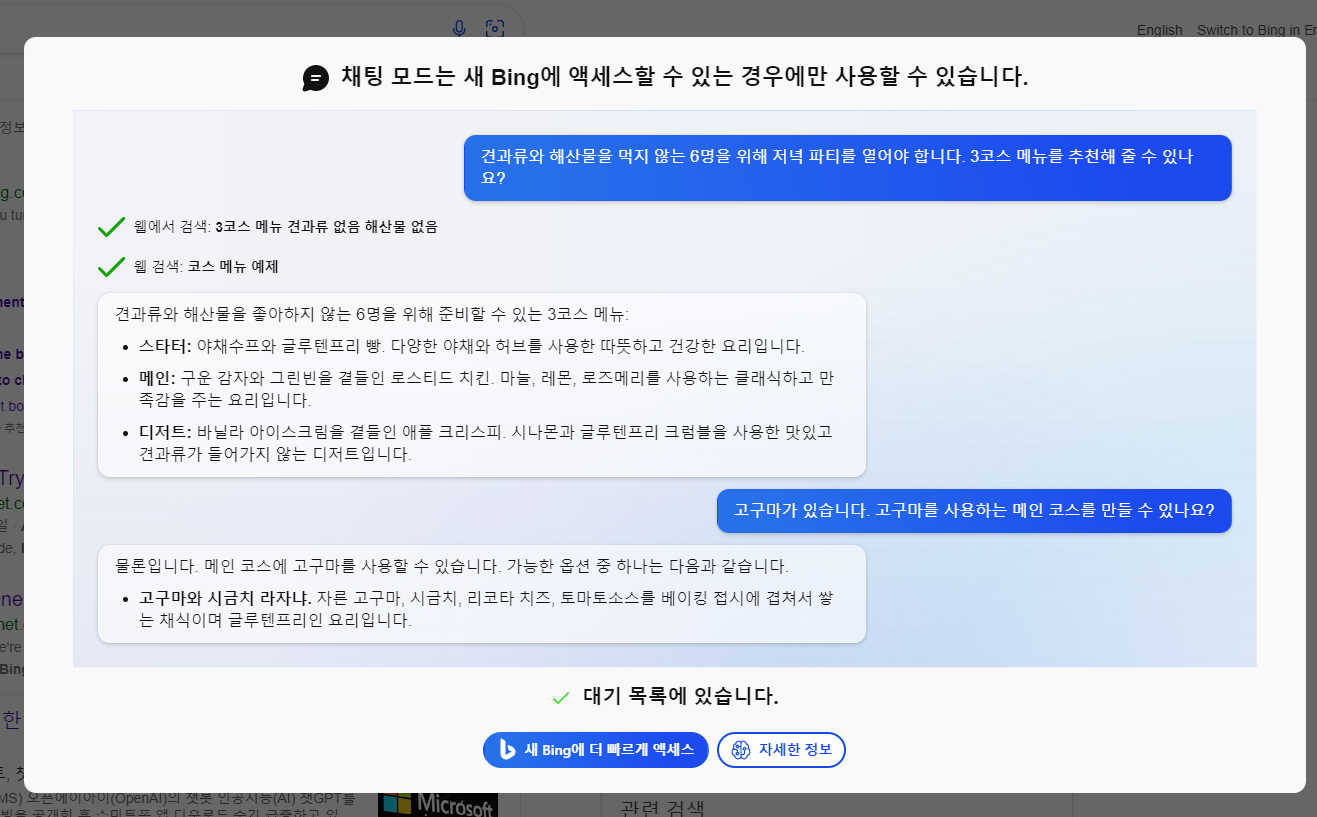
Task: Click the 물론입니다 reply opening sentence
Action: (451, 566)
